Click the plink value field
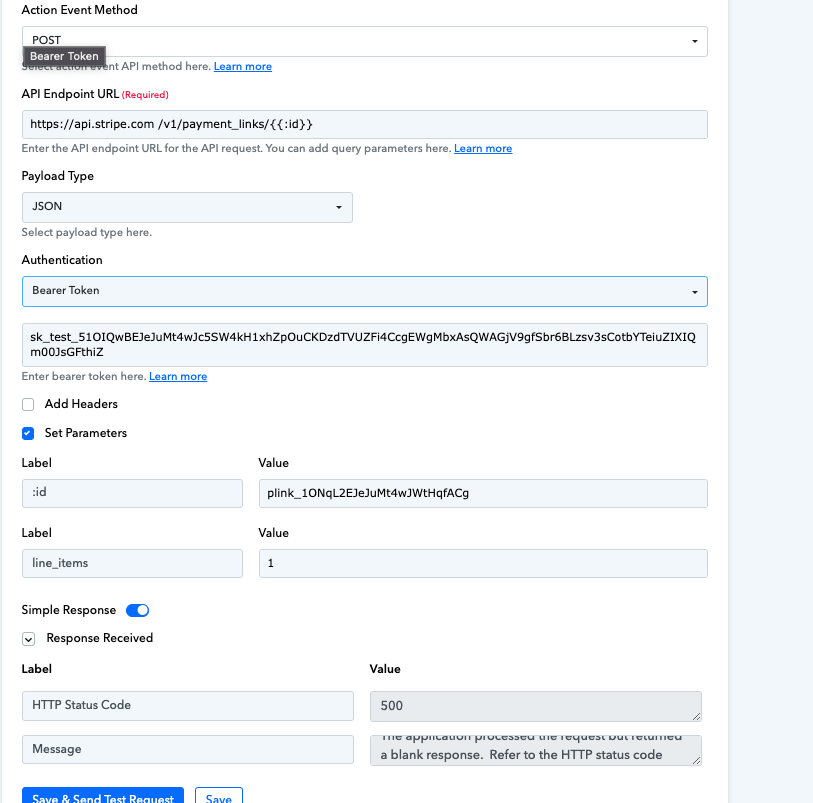Viewport: 813px width, 803px height. coord(483,494)
